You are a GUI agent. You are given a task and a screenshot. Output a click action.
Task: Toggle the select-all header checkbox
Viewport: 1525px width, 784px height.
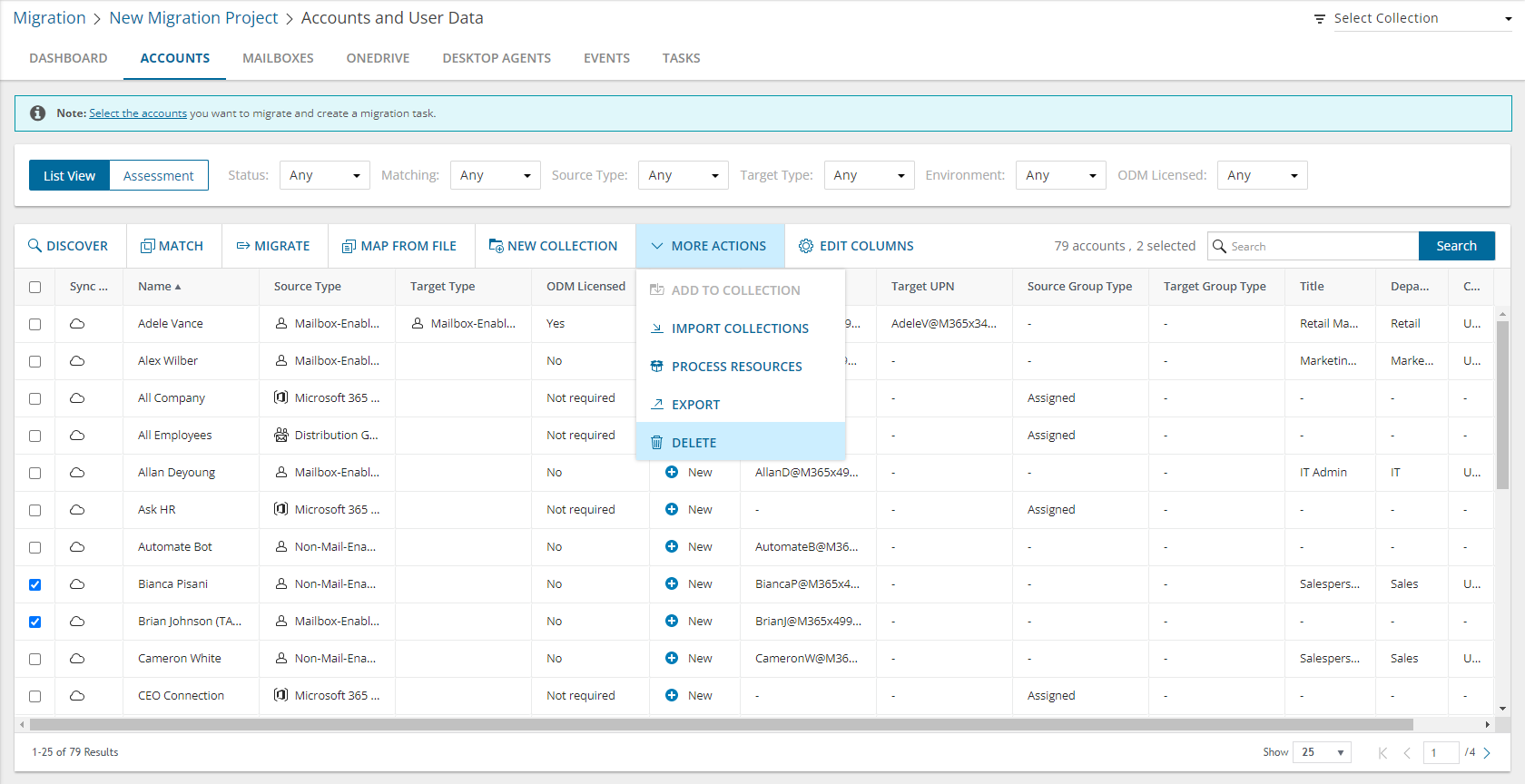point(34,287)
